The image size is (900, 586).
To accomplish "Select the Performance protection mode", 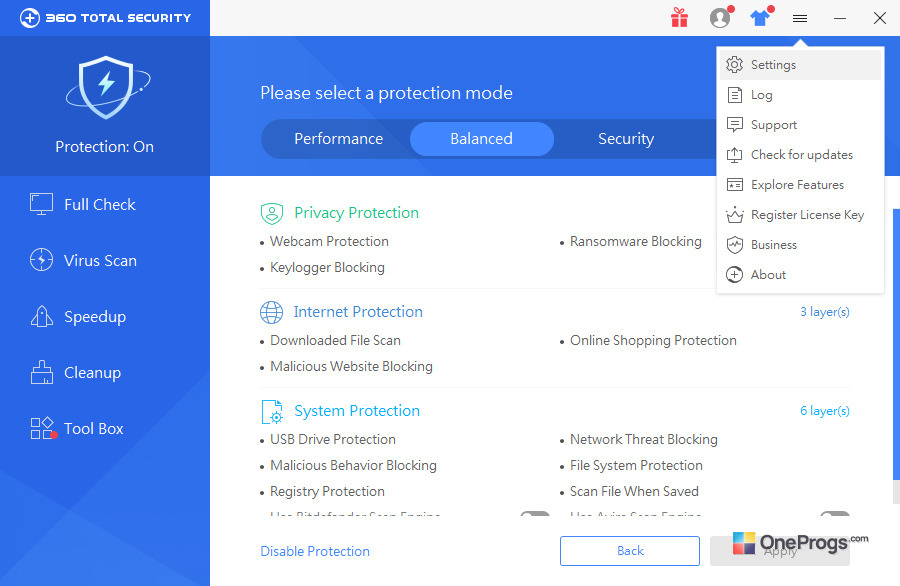I will [339, 139].
